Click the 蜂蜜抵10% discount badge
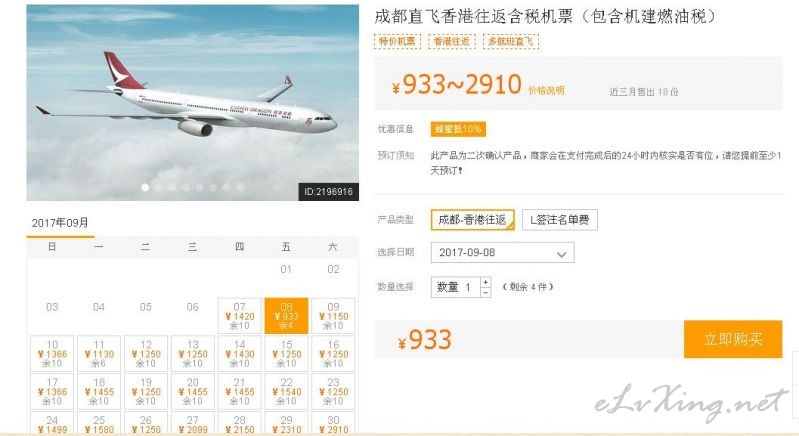Viewport: 799px width, 436px height. pos(458,129)
